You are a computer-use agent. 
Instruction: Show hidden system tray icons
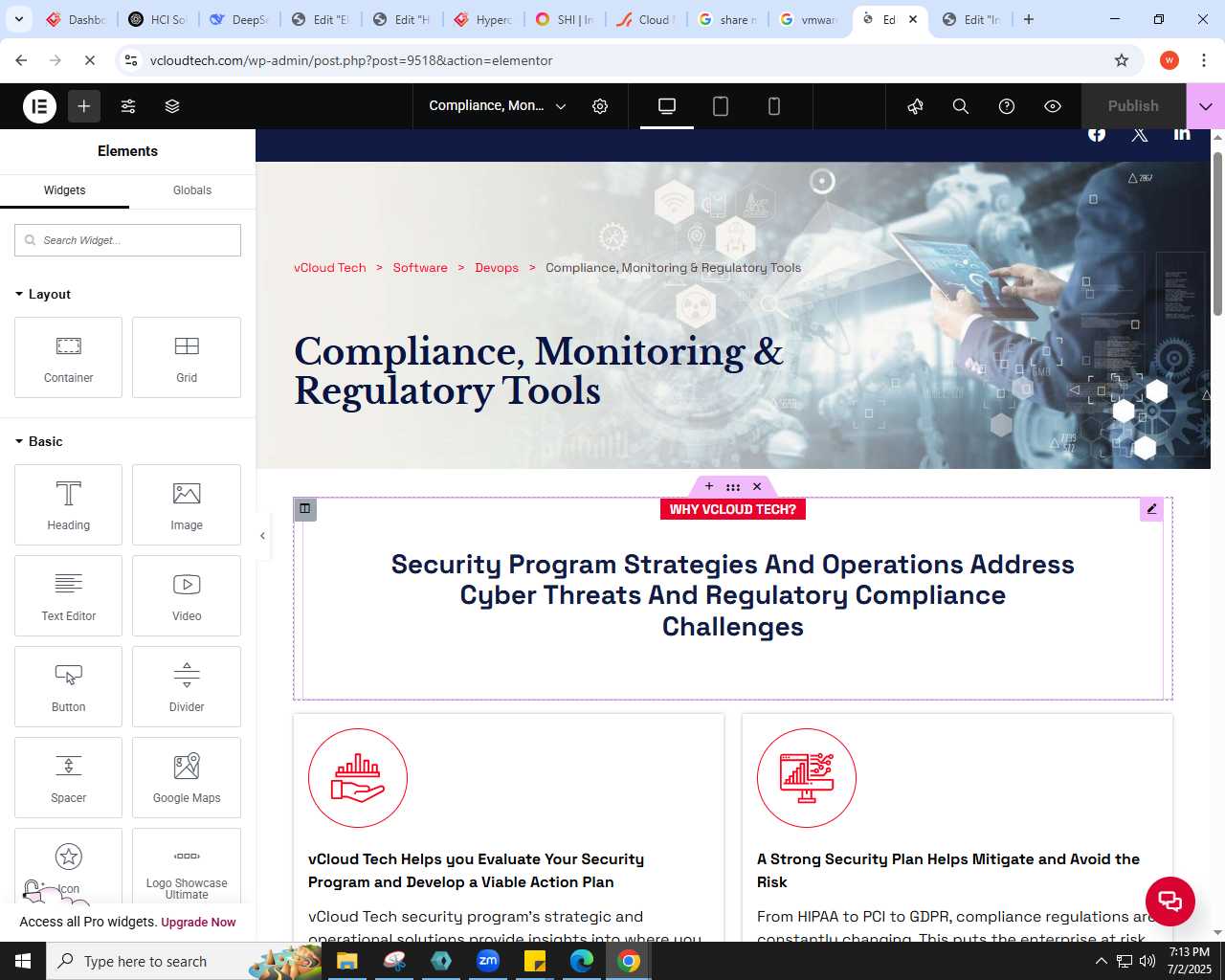point(1101,961)
